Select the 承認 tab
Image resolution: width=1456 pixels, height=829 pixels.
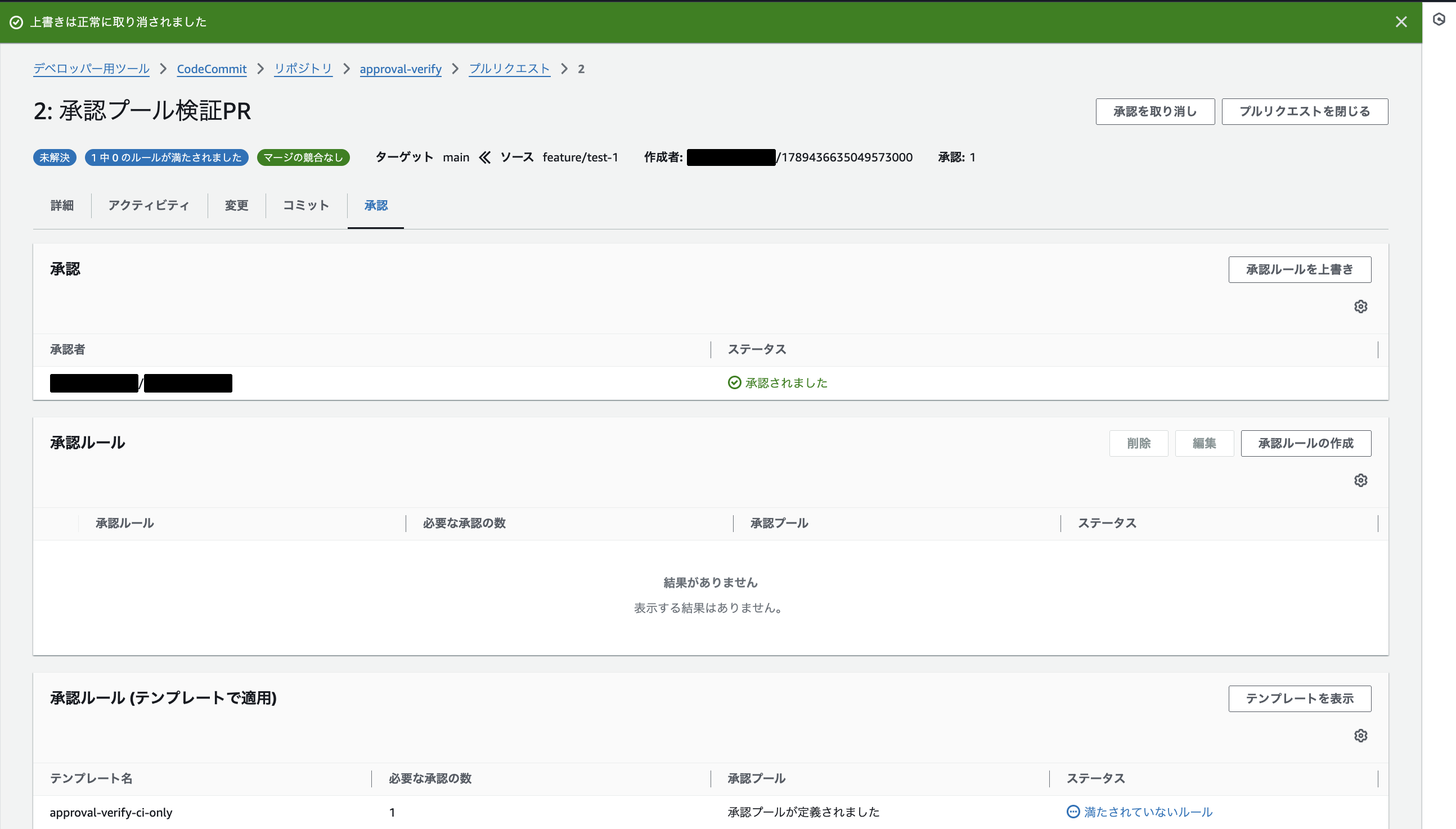pyautogui.click(x=376, y=205)
